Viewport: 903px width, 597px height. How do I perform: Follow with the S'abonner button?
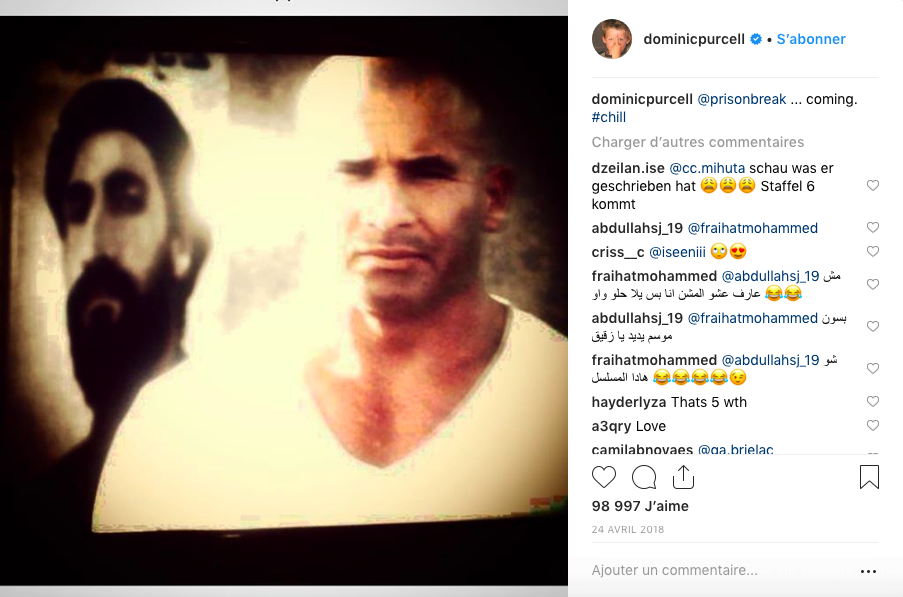coord(811,39)
